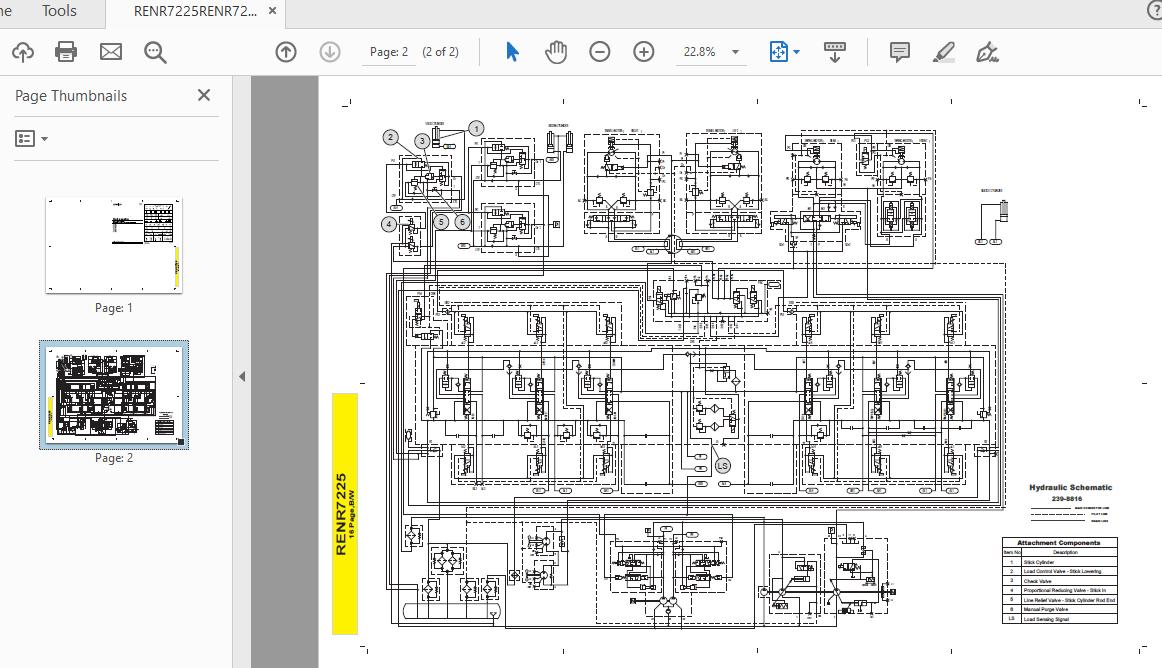Select the highlighter pen tool
Image resolution: width=1162 pixels, height=668 pixels.
pyautogui.click(x=943, y=52)
